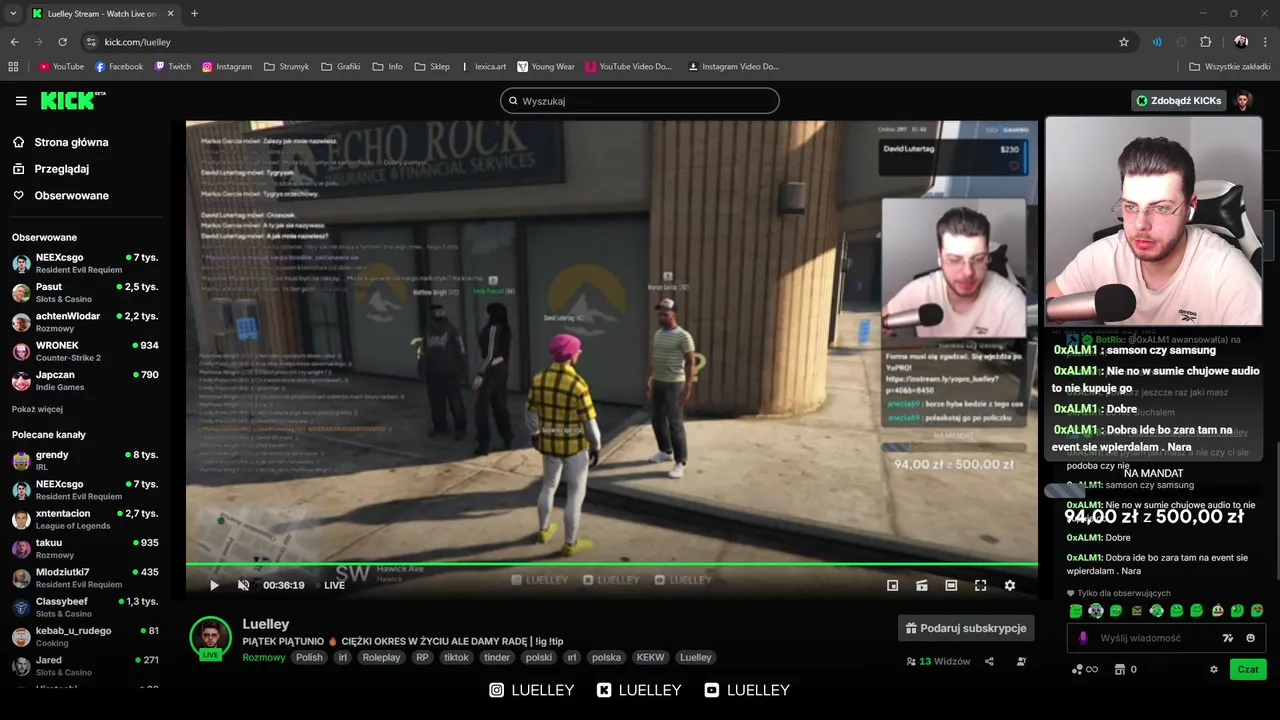The width and height of the screenshot is (1280, 720).
Task: Open the Rozmowy category link
Action: click(x=263, y=657)
